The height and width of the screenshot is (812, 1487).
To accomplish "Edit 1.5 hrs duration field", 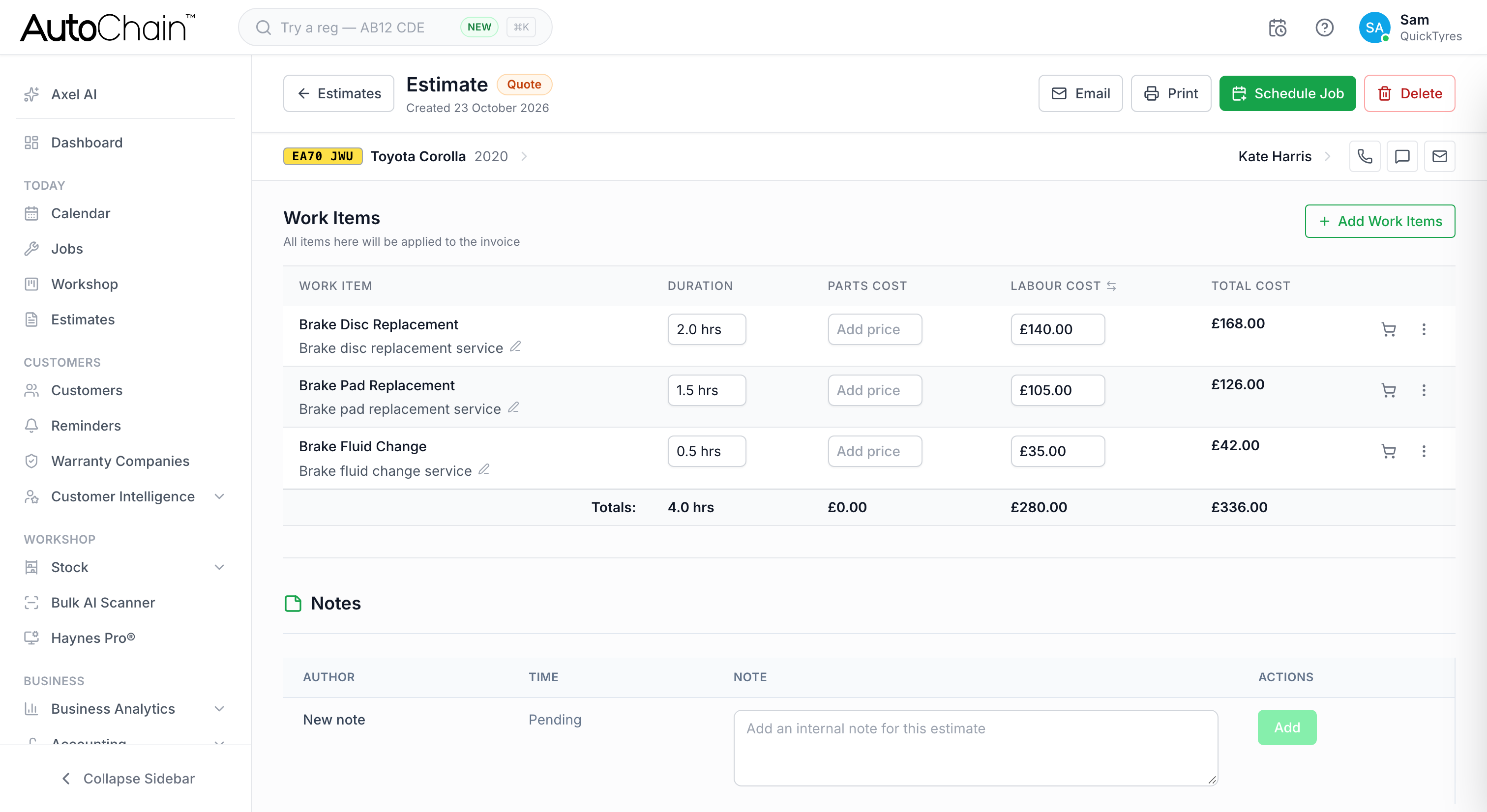I will tap(707, 391).
